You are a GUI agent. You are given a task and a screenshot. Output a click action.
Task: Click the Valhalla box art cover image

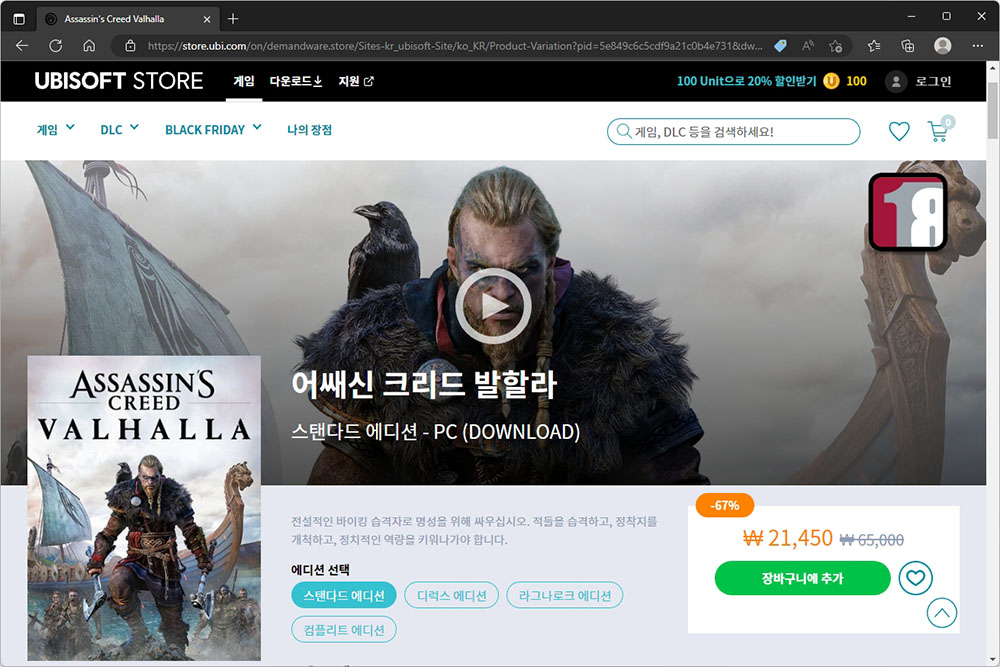click(143, 508)
